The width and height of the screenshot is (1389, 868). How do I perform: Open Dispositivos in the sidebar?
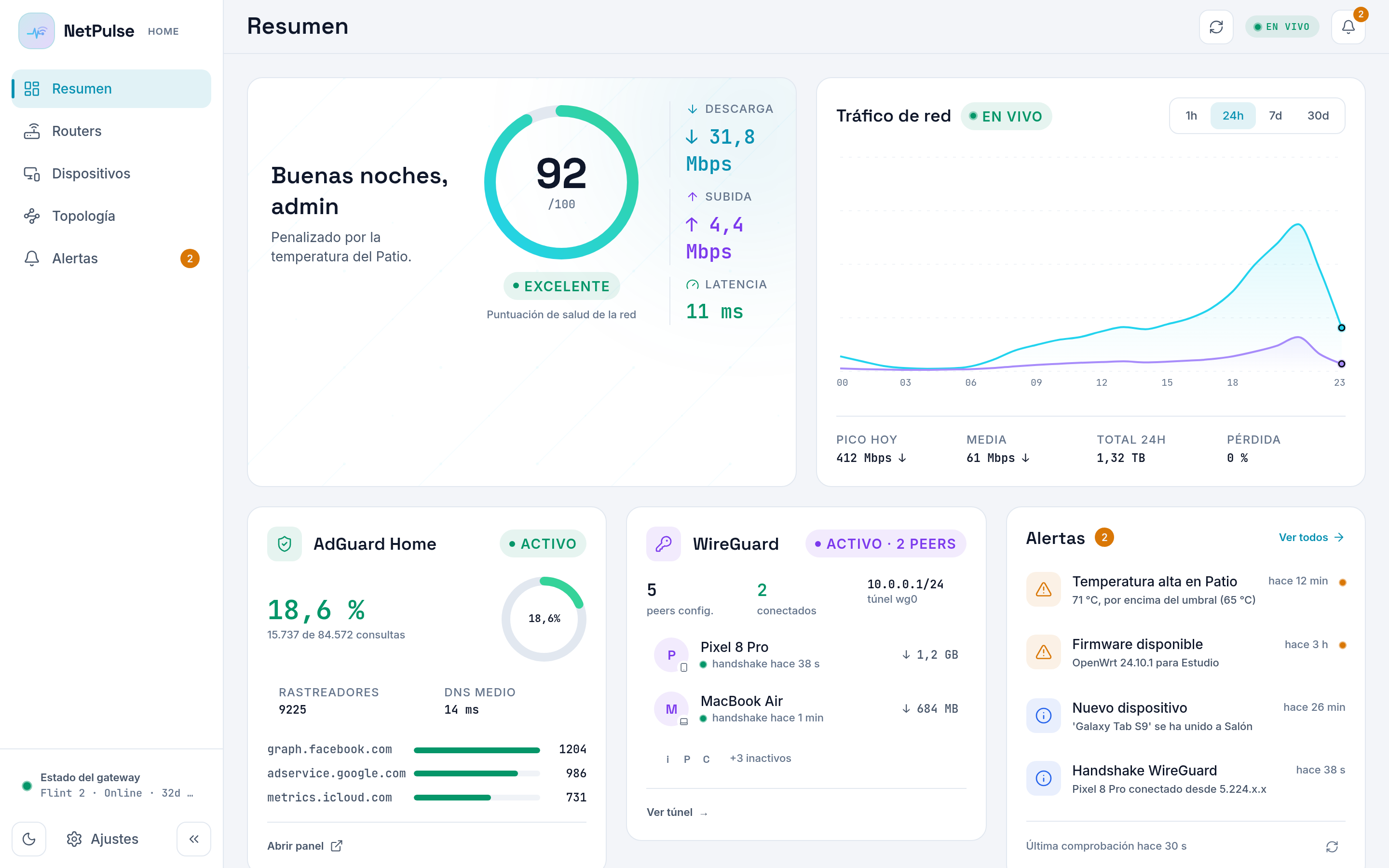pos(111,174)
